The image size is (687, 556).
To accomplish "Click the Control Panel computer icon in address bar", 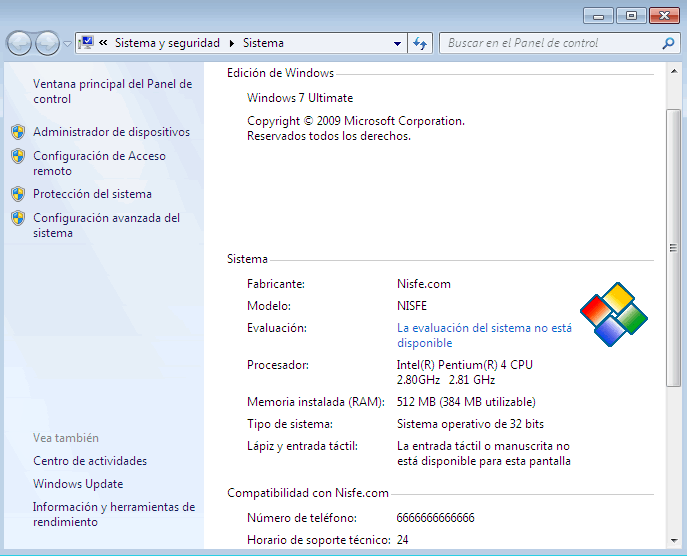I will coord(86,43).
